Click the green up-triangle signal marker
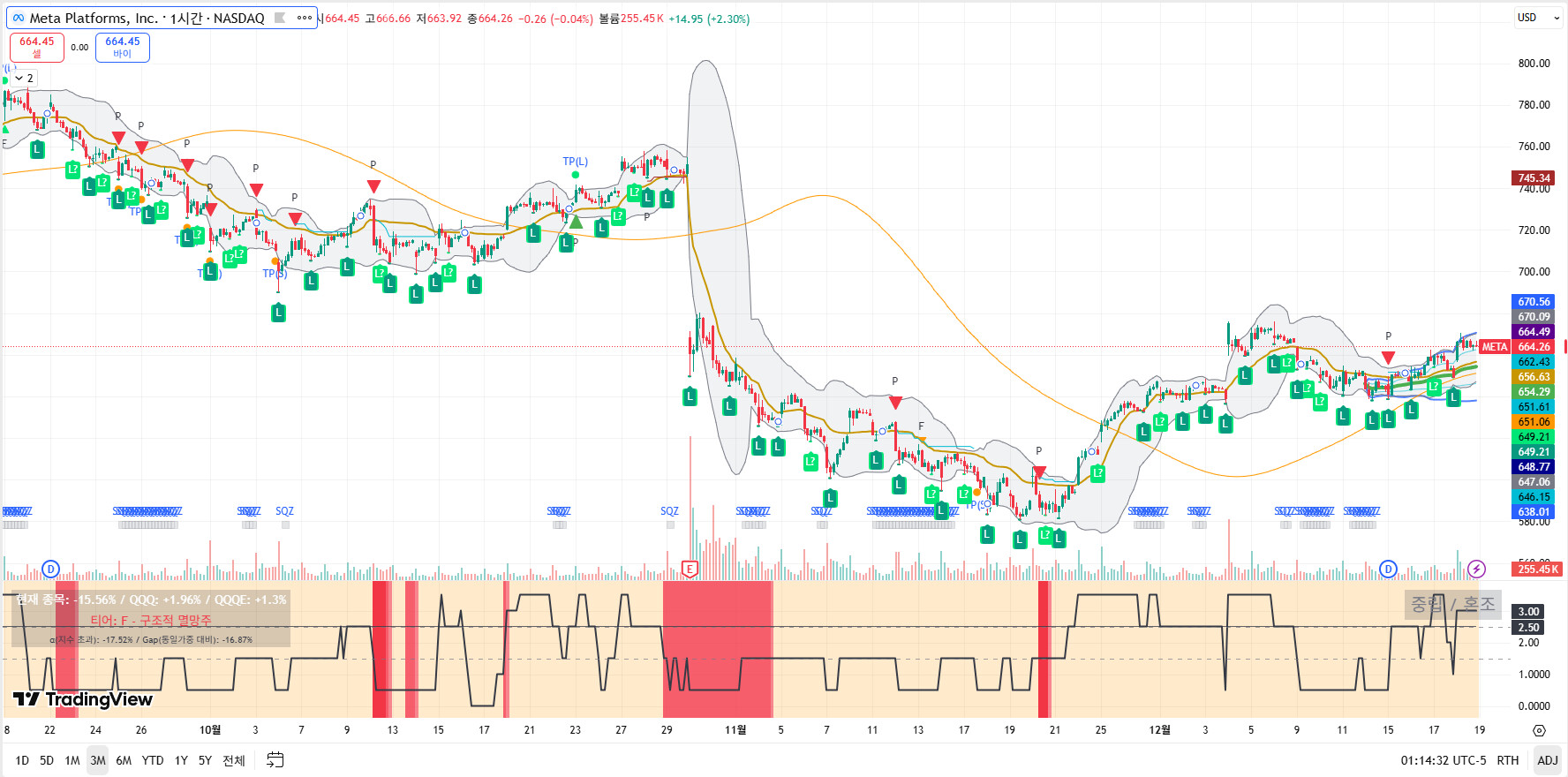This screenshot has height=777, width=1568. coord(576,222)
